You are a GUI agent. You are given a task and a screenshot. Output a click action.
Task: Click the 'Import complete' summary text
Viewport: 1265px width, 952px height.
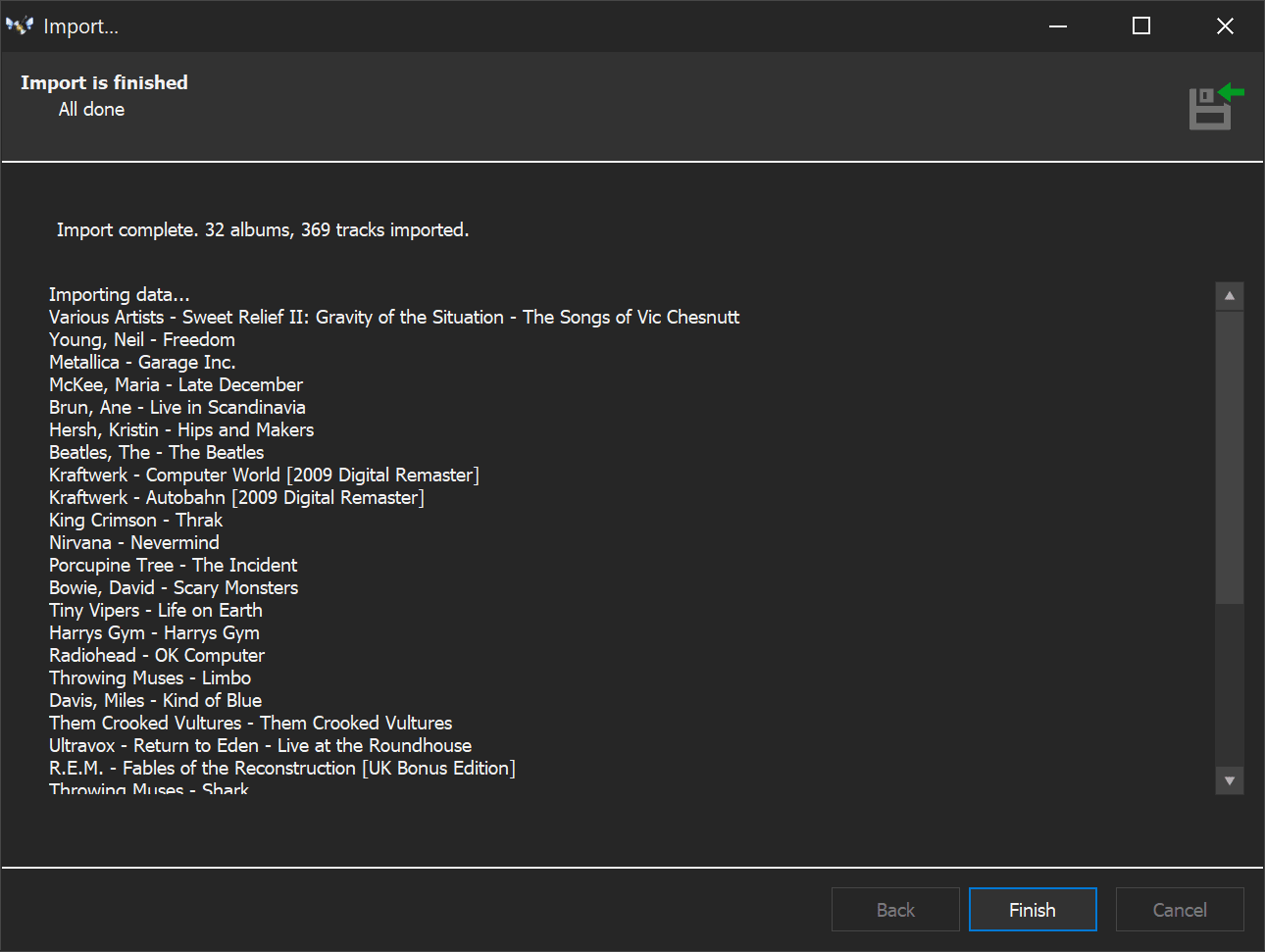[262, 230]
